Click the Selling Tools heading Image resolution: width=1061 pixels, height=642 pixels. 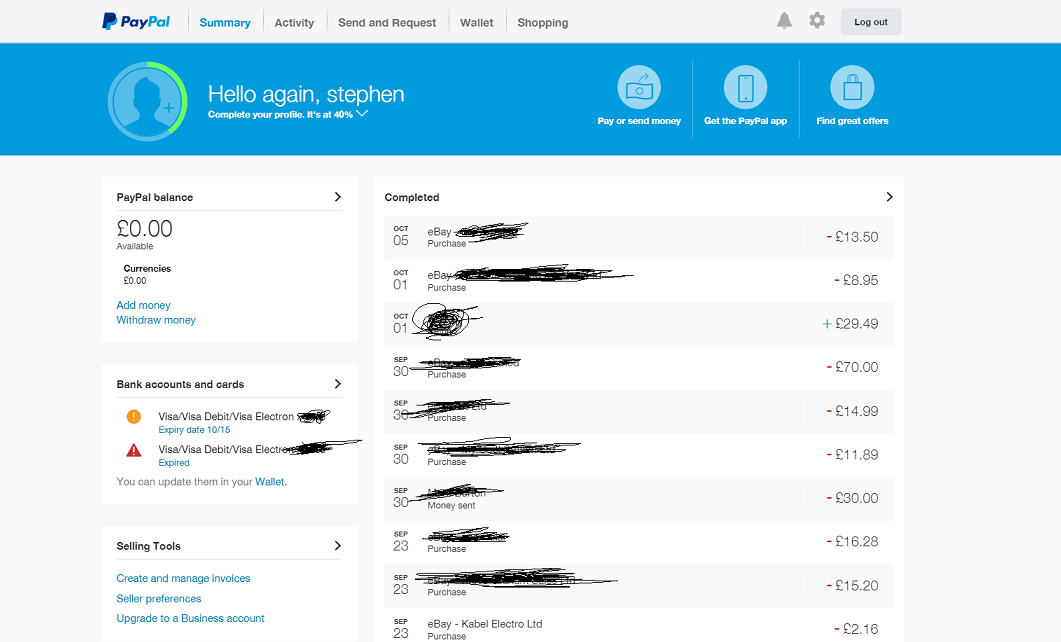coord(148,546)
